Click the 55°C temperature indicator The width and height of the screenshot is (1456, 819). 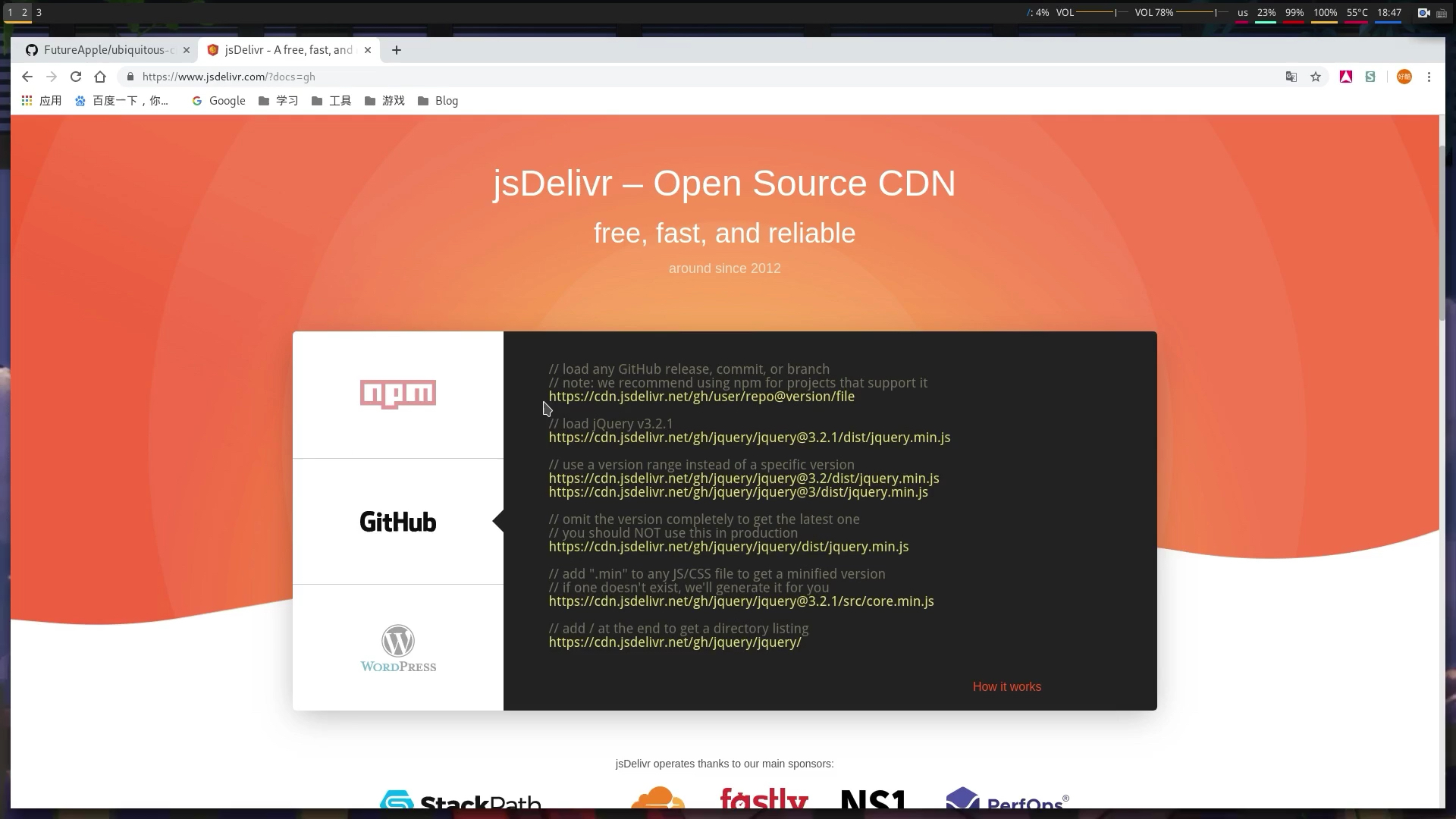(1357, 13)
